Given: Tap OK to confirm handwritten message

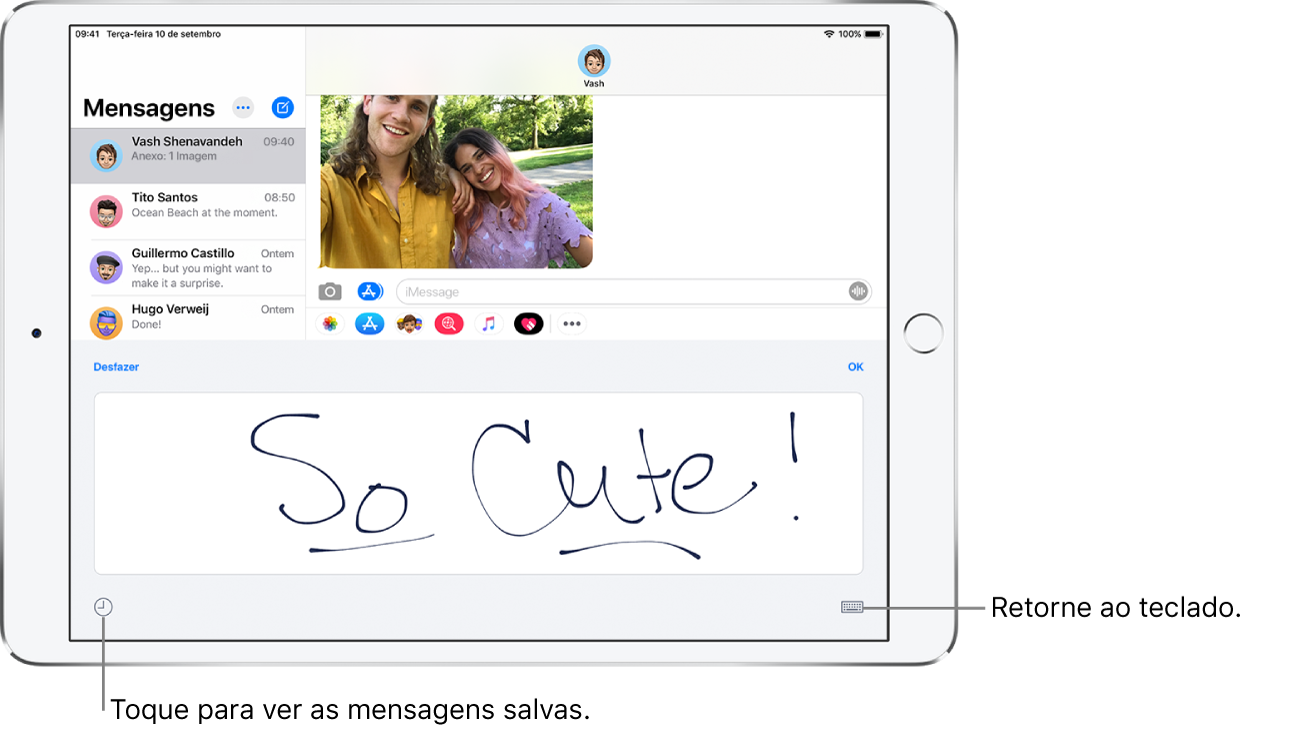Looking at the screenshot, I should [x=856, y=367].
